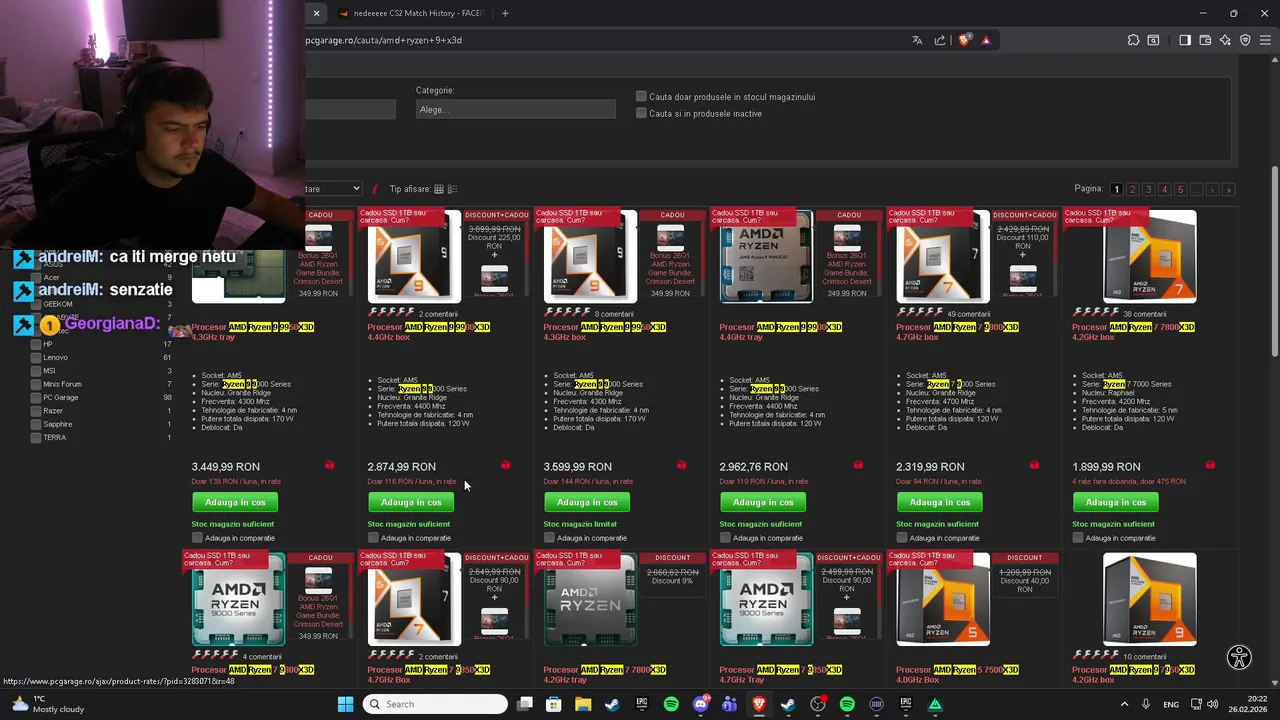Open the Leo AI sparkle icon

click(x=1225, y=40)
